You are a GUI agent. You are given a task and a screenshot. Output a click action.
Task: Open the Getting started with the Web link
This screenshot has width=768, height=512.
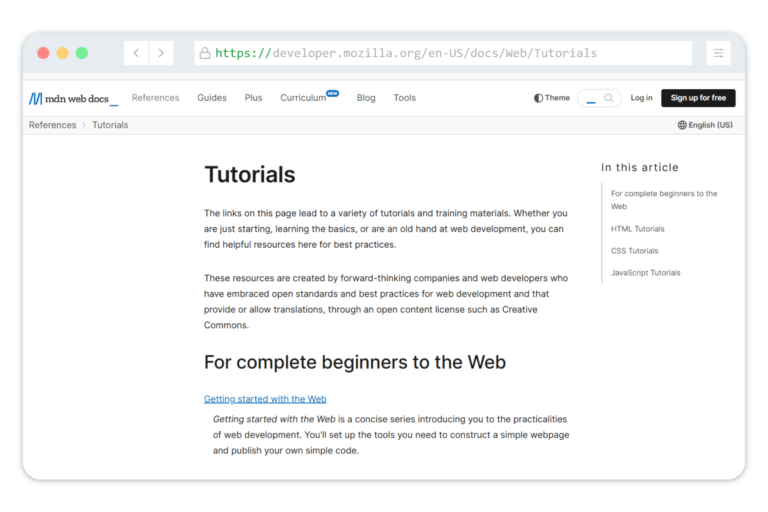click(x=265, y=399)
